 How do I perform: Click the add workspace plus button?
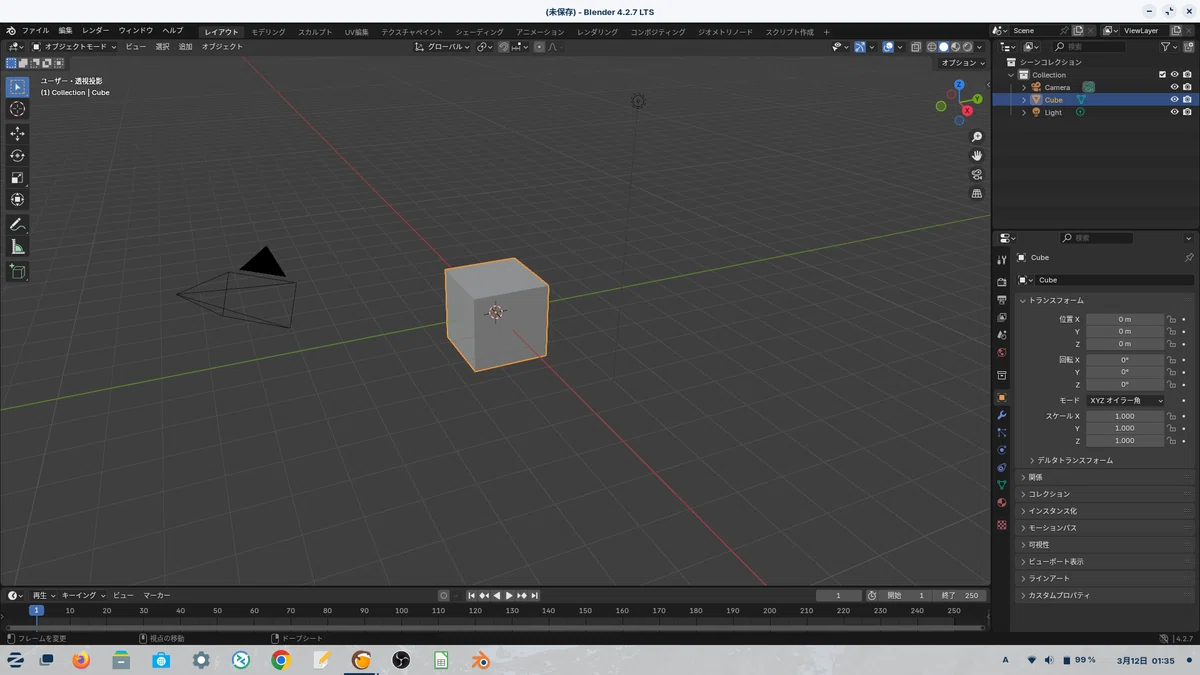click(826, 32)
